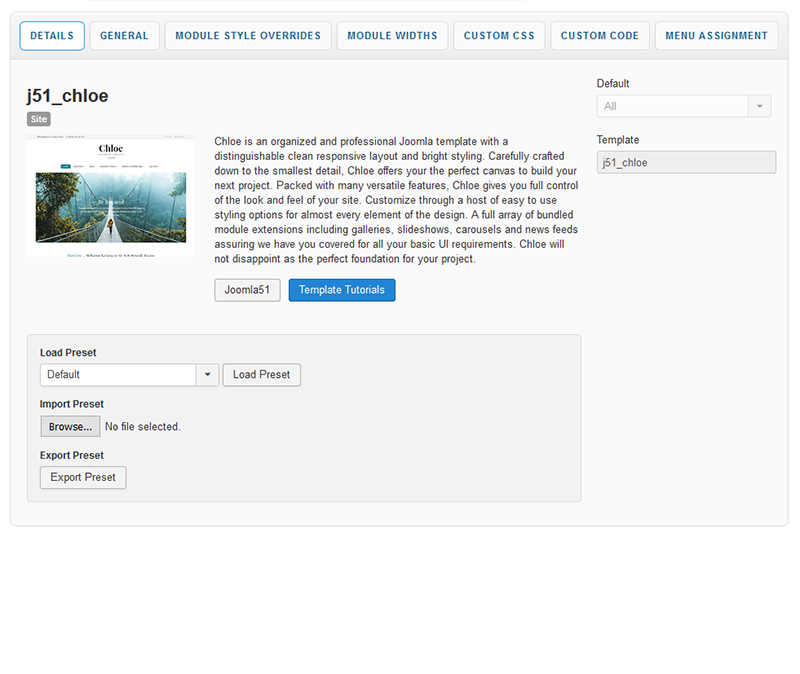Switch to the Details tab
Screen dimensions: 800x674
pos(52,36)
